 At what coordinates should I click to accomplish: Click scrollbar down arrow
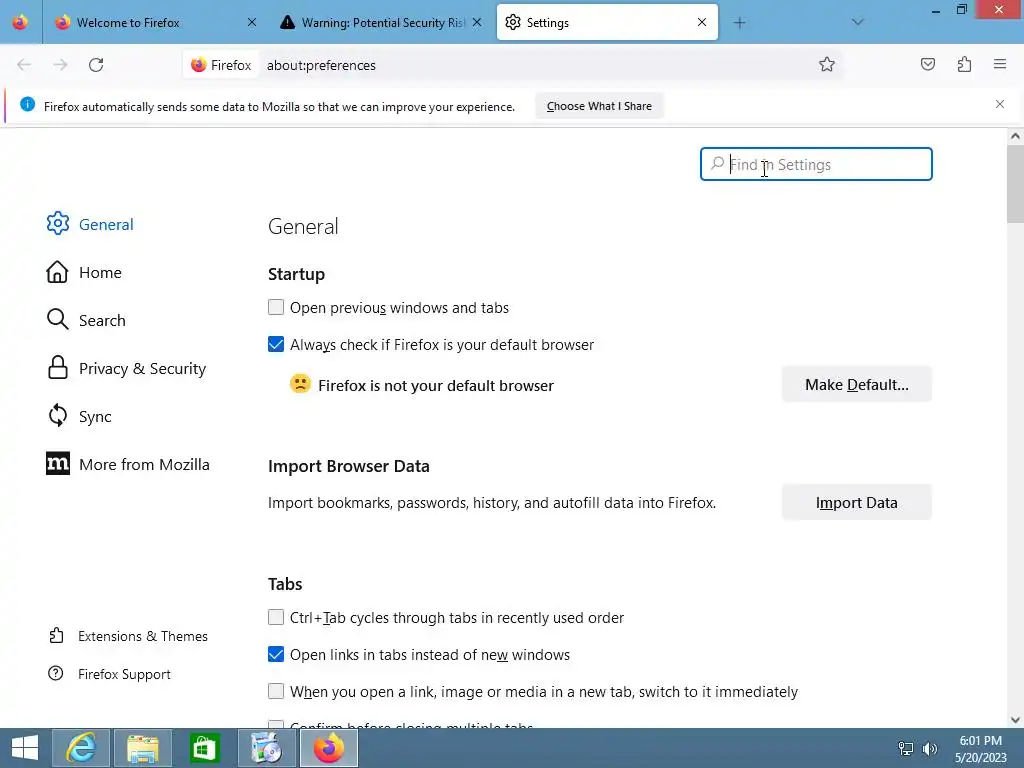coord(1015,720)
